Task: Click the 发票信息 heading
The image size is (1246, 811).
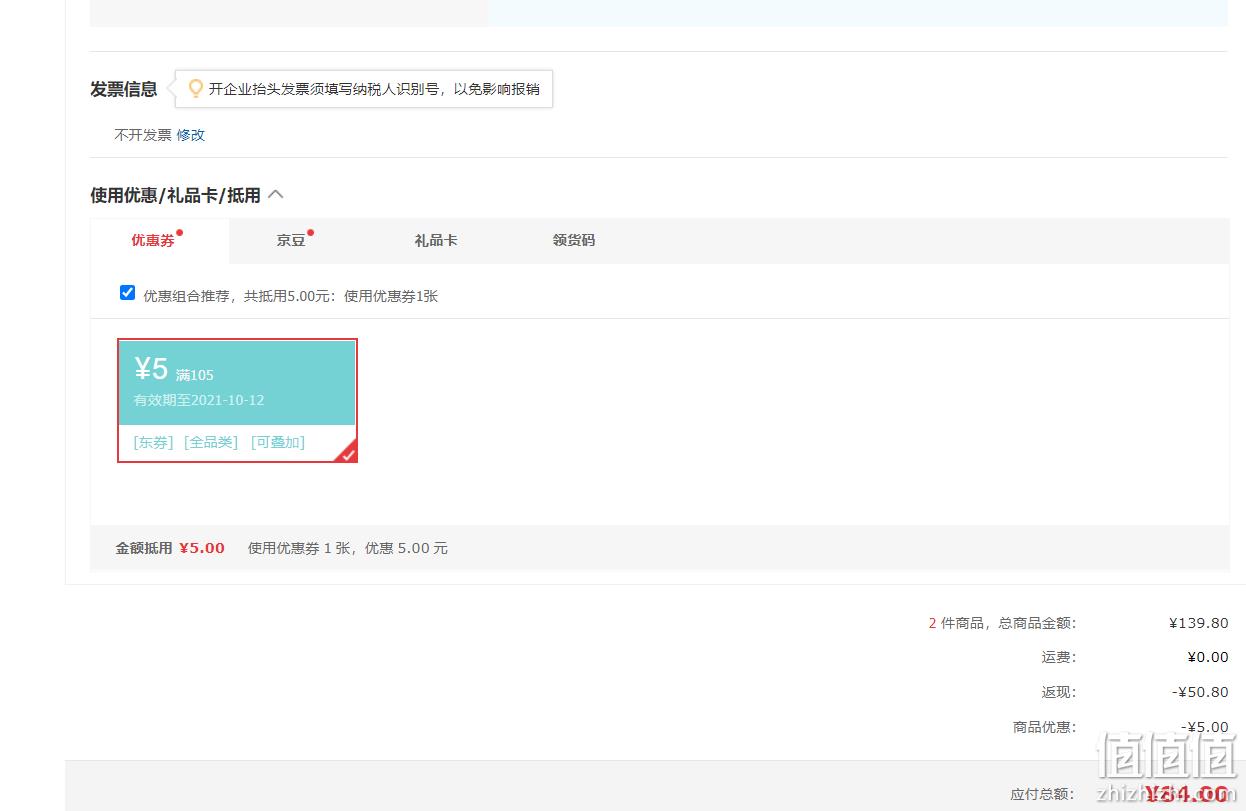Action: [x=124, y=89]
